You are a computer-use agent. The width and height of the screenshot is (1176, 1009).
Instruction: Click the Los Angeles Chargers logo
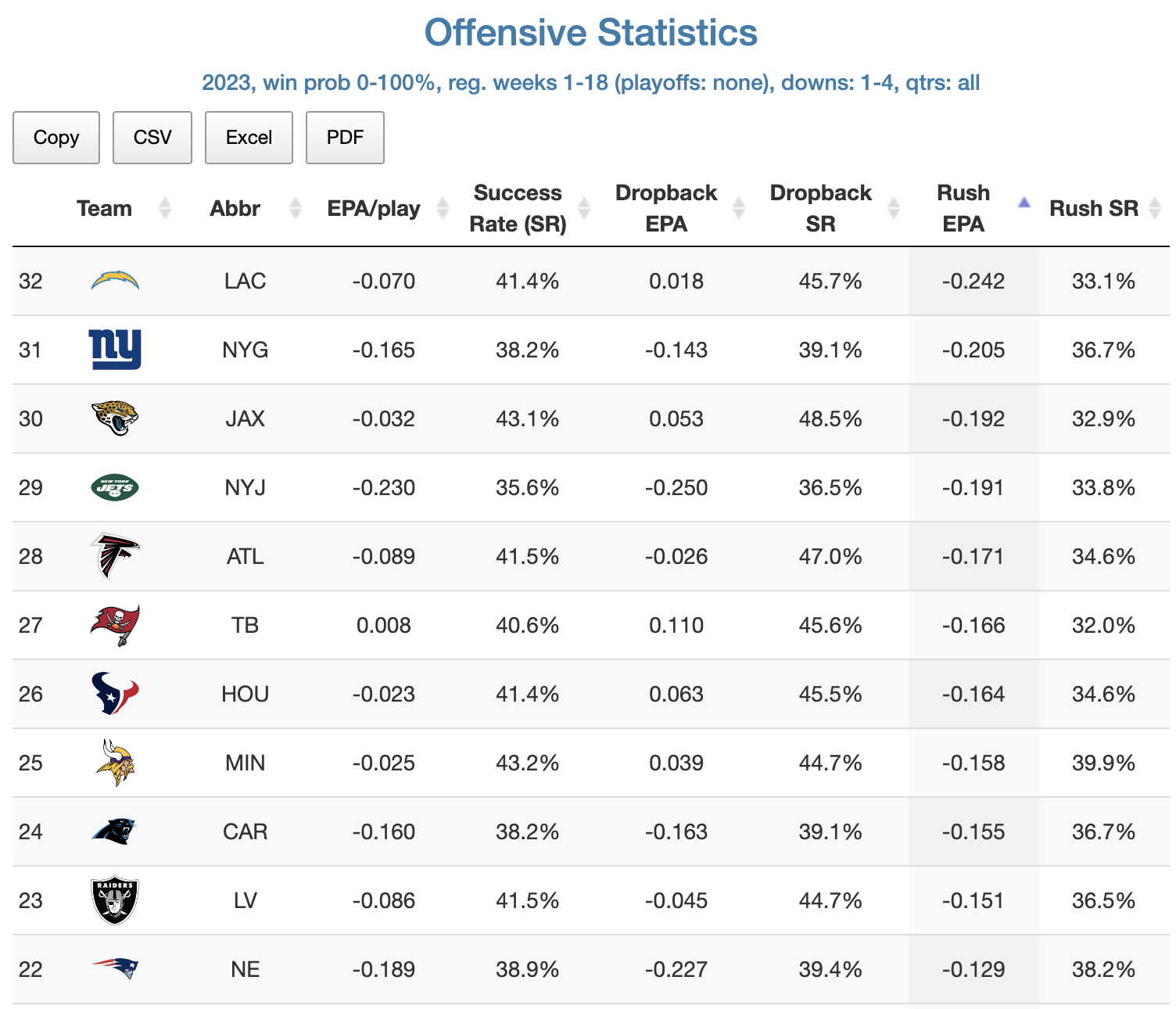(115, 281)
